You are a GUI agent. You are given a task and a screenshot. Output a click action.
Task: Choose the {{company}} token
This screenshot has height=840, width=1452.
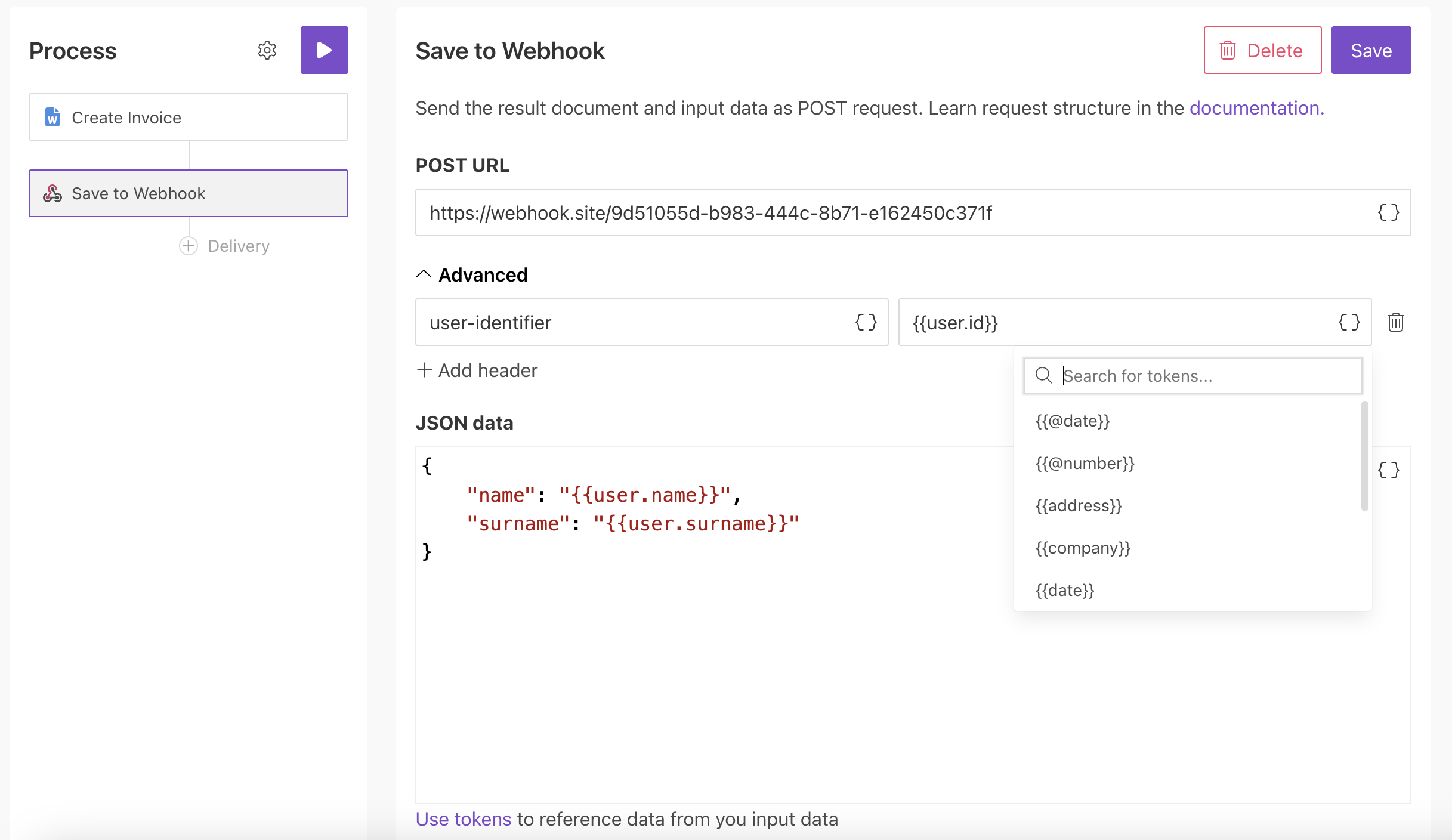pos(1083,548)
